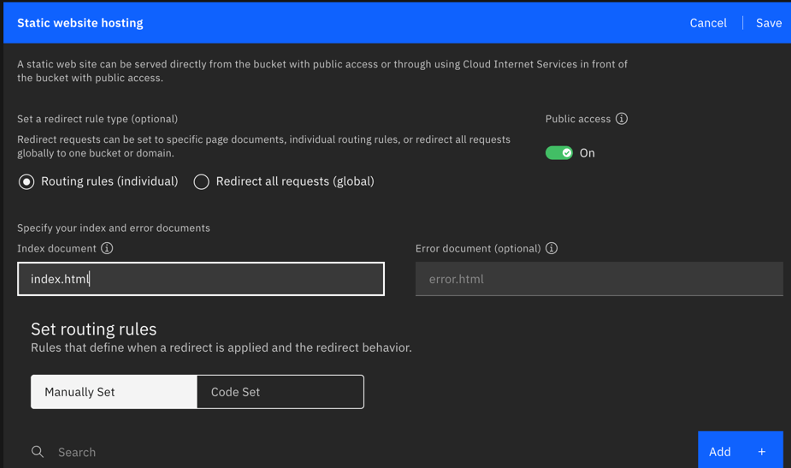This screenshot has width=791, height=468.
Task: Switch to the Manually Set tab
Action: click(x=114, y=392)
